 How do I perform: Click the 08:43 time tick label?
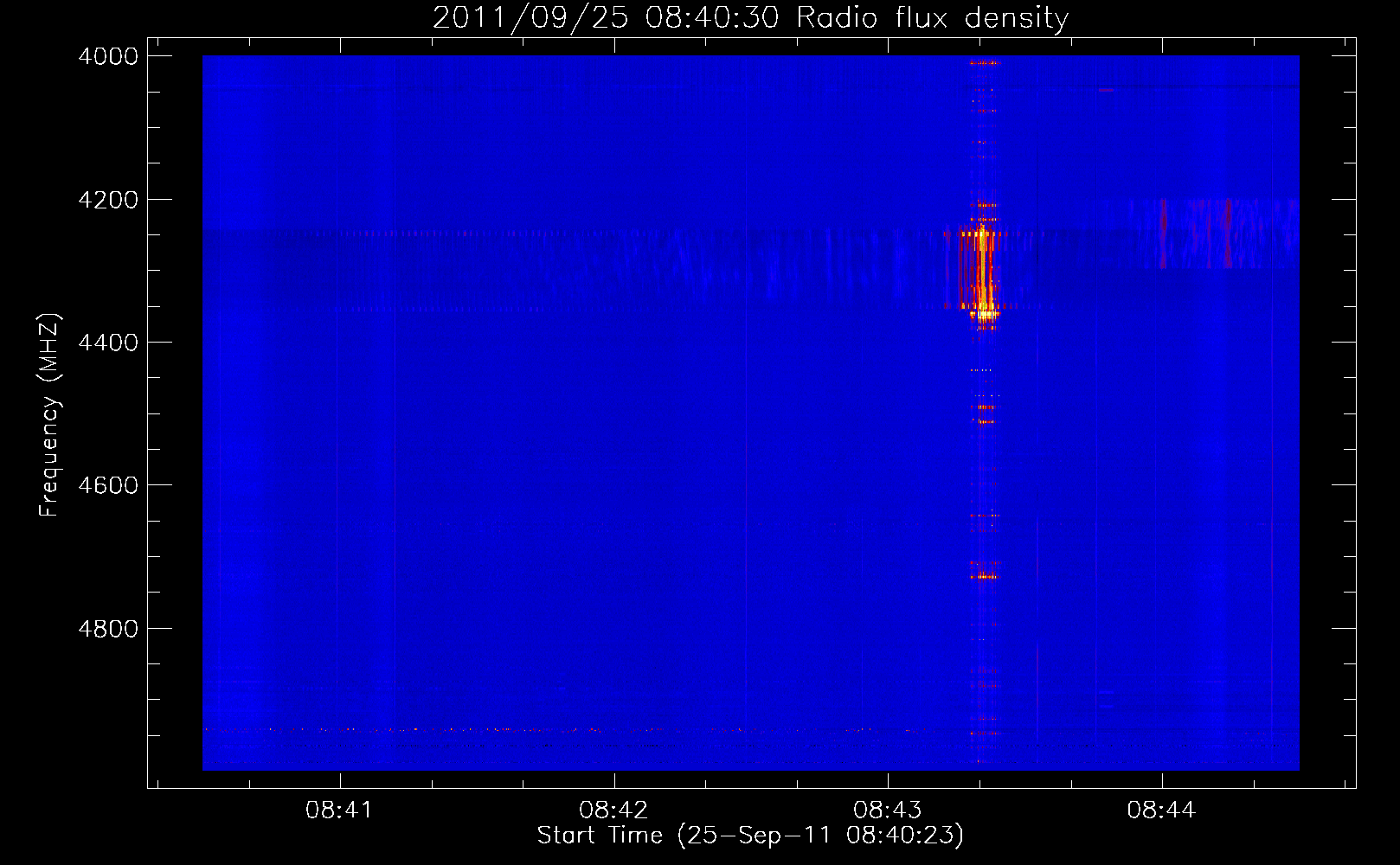pos(887,810)
